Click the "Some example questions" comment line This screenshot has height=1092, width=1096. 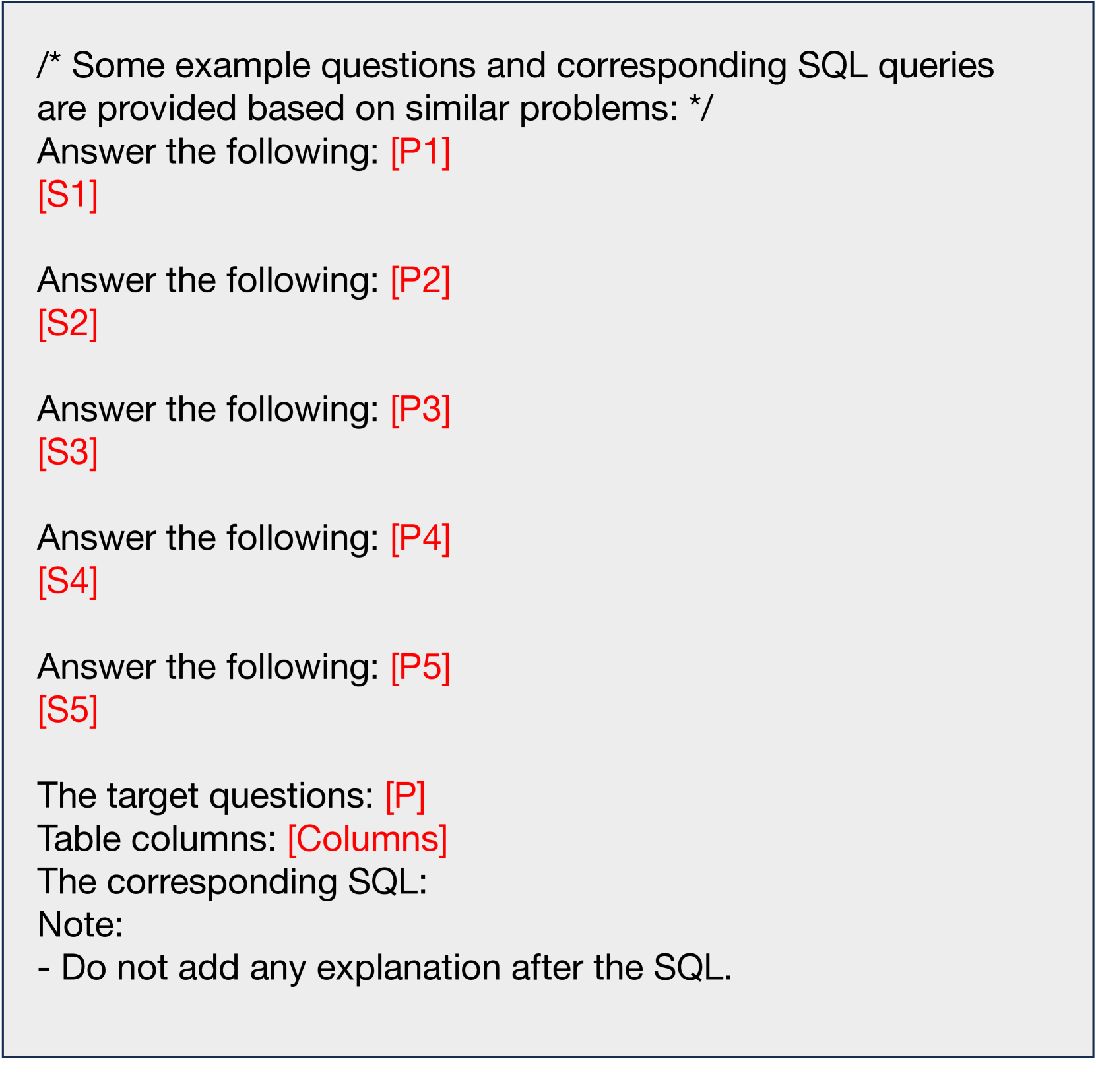click(x=515, y=65)
